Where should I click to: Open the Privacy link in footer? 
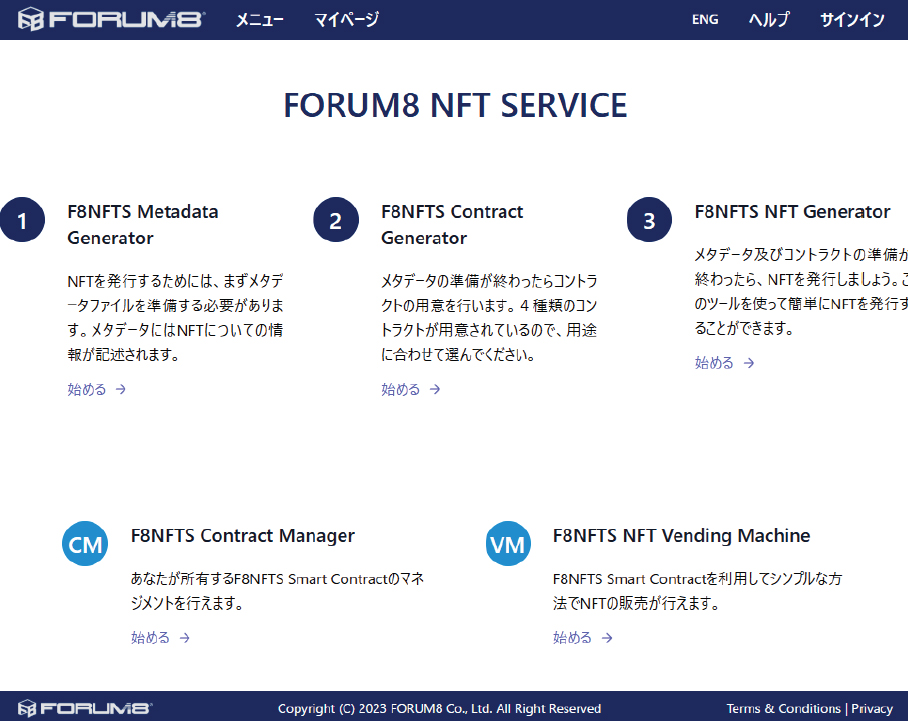click(x=872, y=709)
